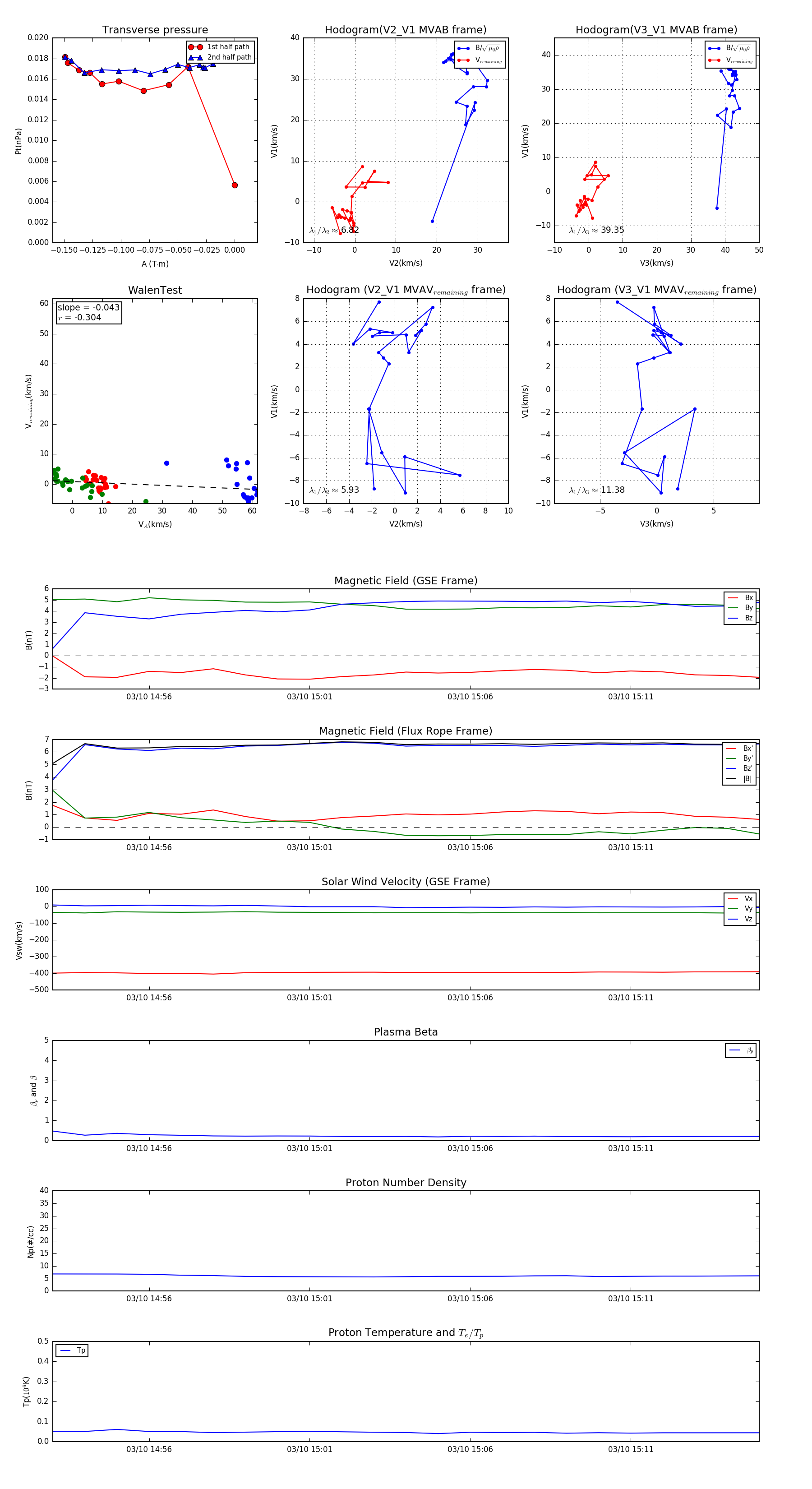The image size is (812, 1489).
Task: Select "1st half path" legend entry
Action: coord(220,47)
